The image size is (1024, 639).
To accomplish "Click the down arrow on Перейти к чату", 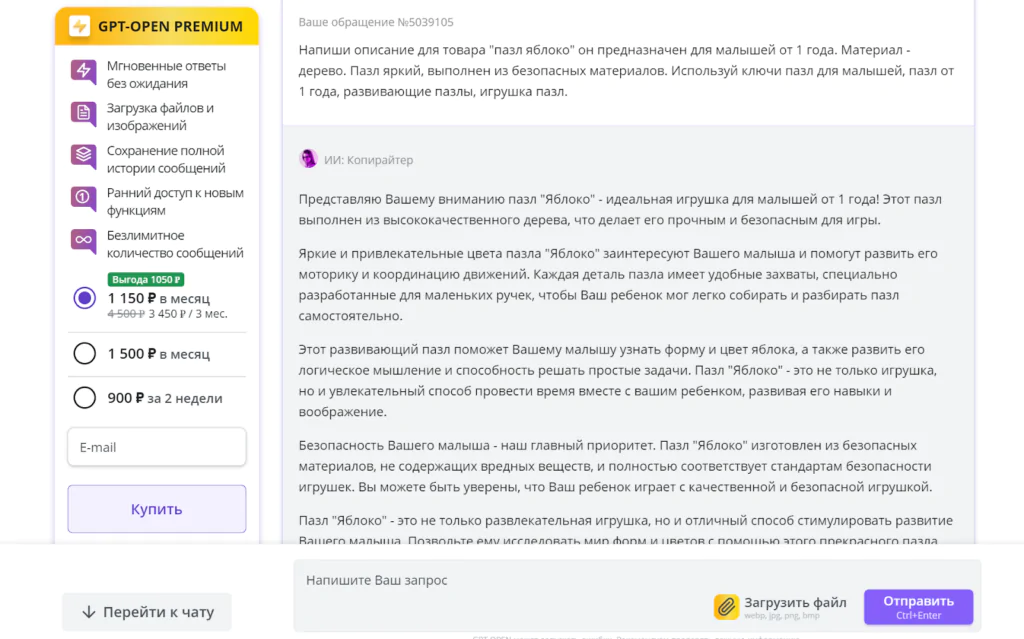I will pyautogui.click(x=89, y=612).
